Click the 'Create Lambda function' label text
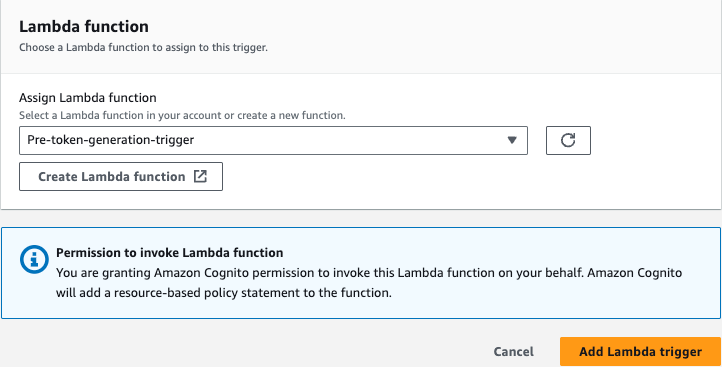The height and width of the screenshot is (367, 722). (x=112, y=176)
